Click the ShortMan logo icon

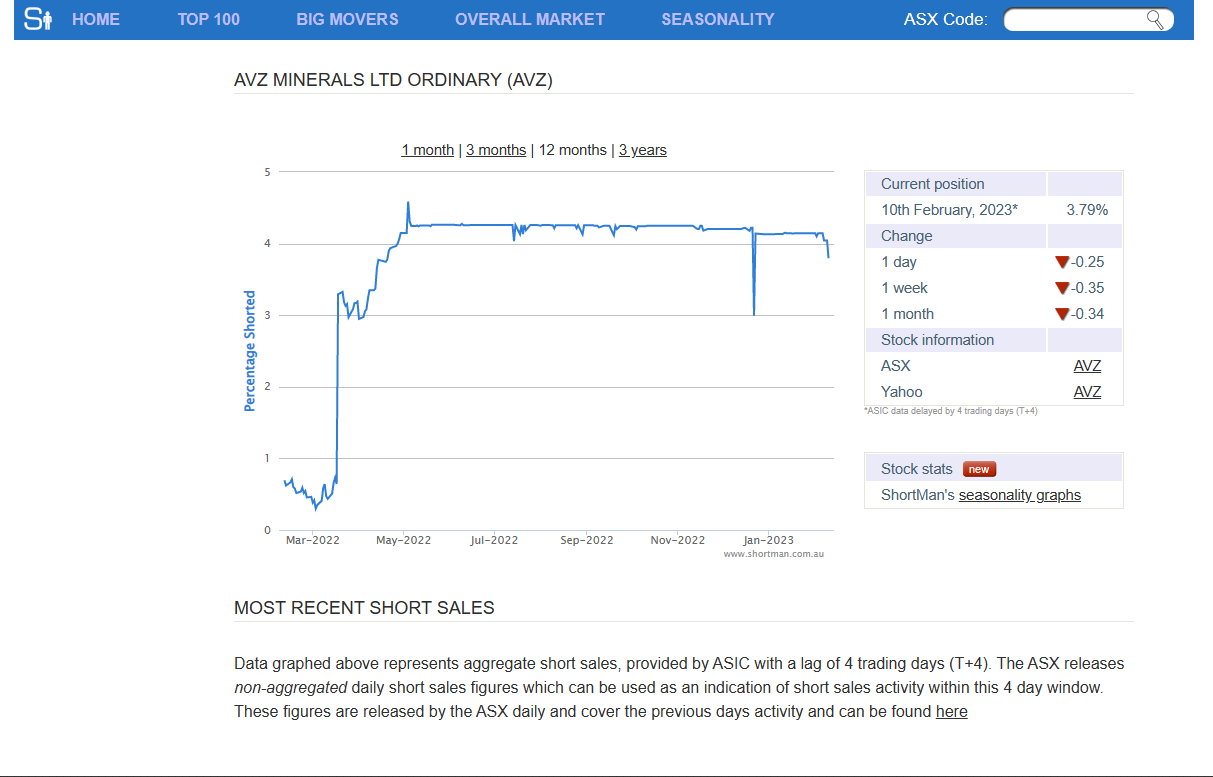(37, 19)
